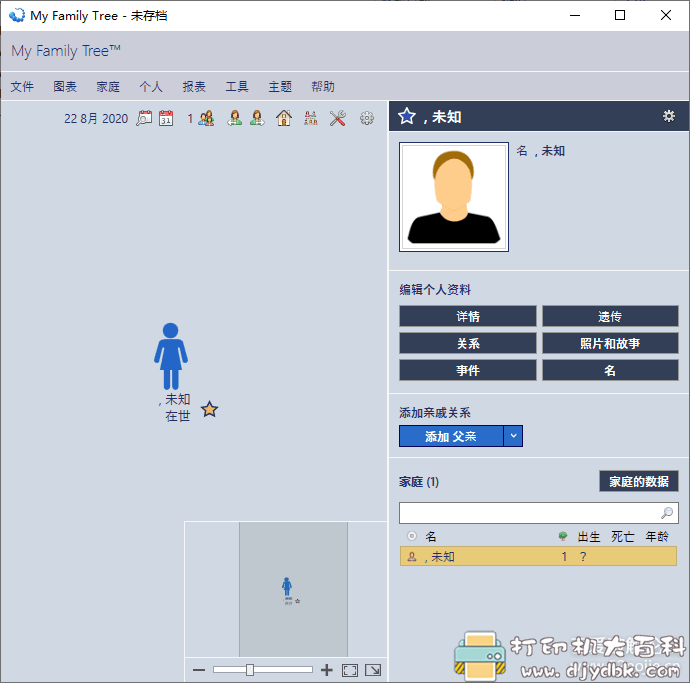Click the 年龄 column header
The height and width of the screenshot is (683, 690).
coord(657,536)
